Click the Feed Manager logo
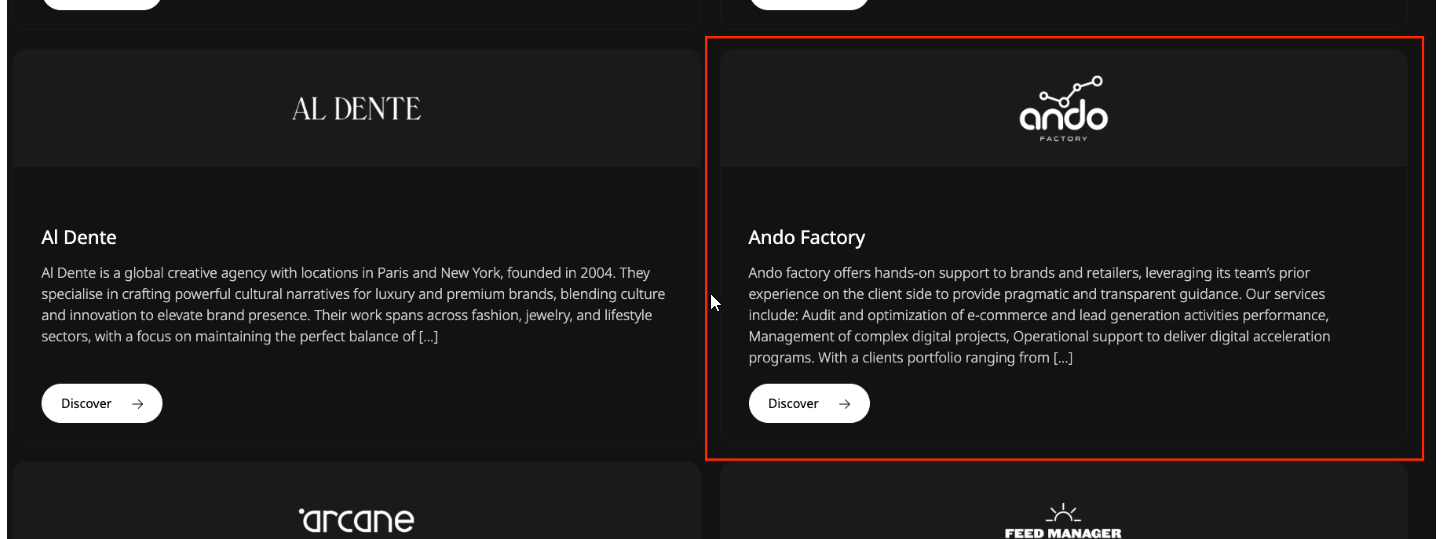The width and height of the screenshot is (1443, 539). [x=1063, y=532]
